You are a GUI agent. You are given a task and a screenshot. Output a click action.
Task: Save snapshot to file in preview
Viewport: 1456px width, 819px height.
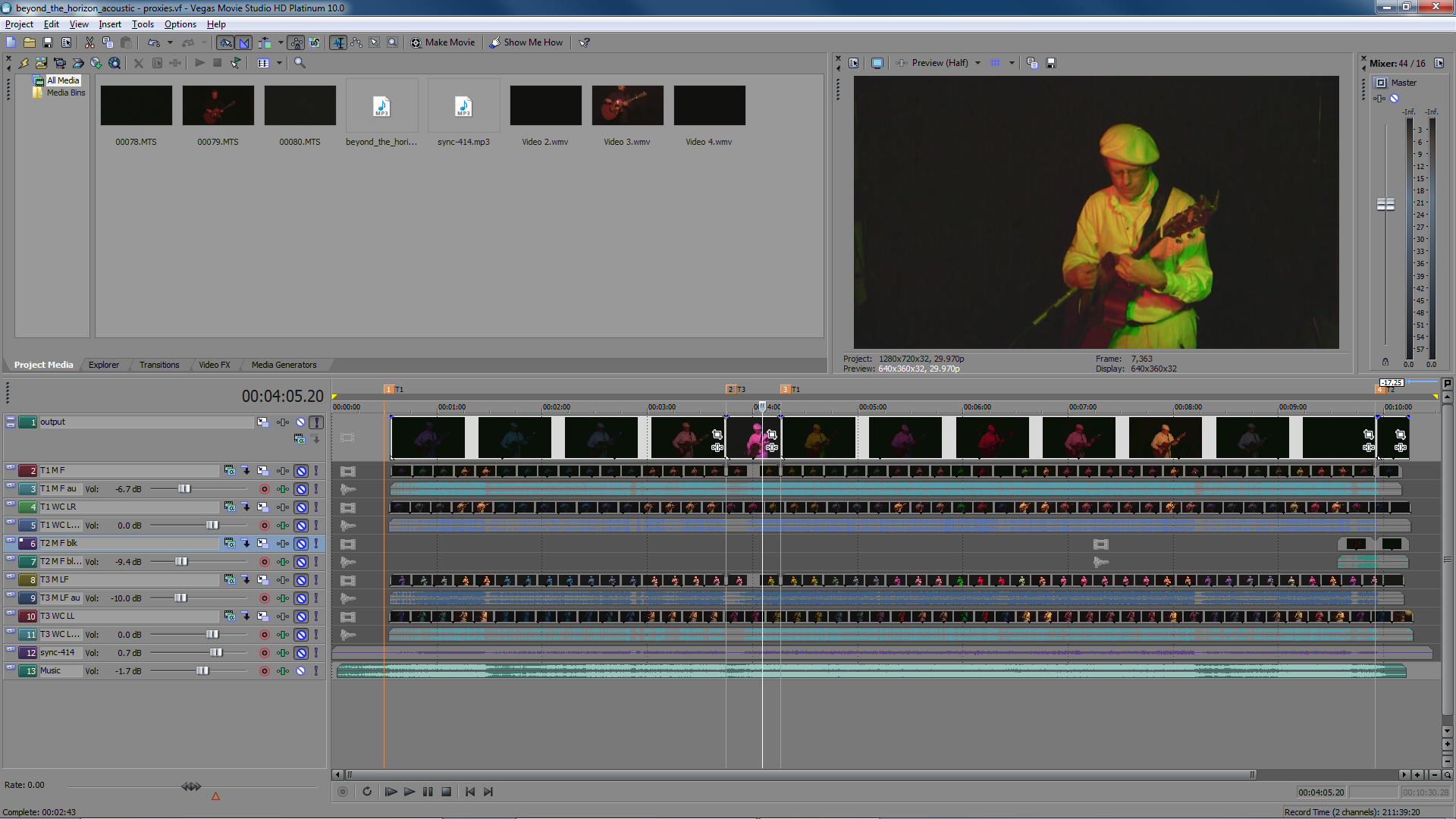click(x=1050, y=63)
